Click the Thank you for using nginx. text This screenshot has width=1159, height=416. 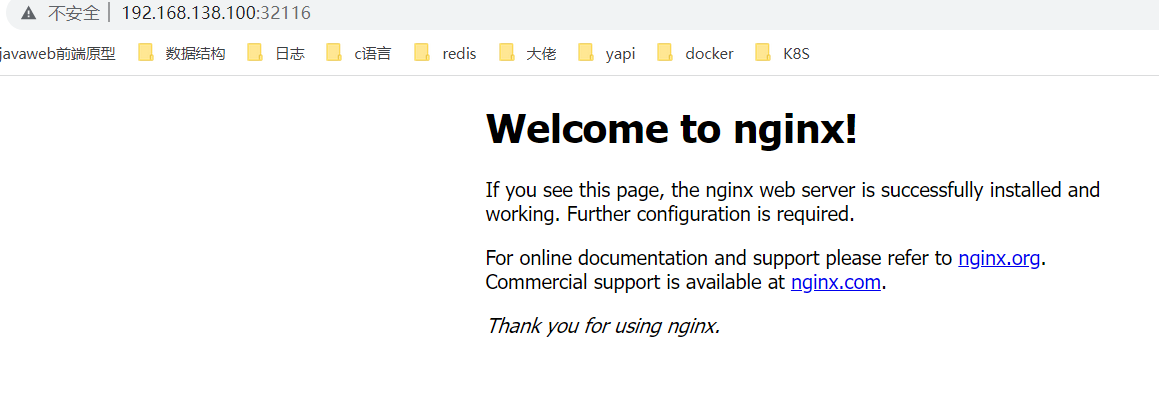pos(603,325)
